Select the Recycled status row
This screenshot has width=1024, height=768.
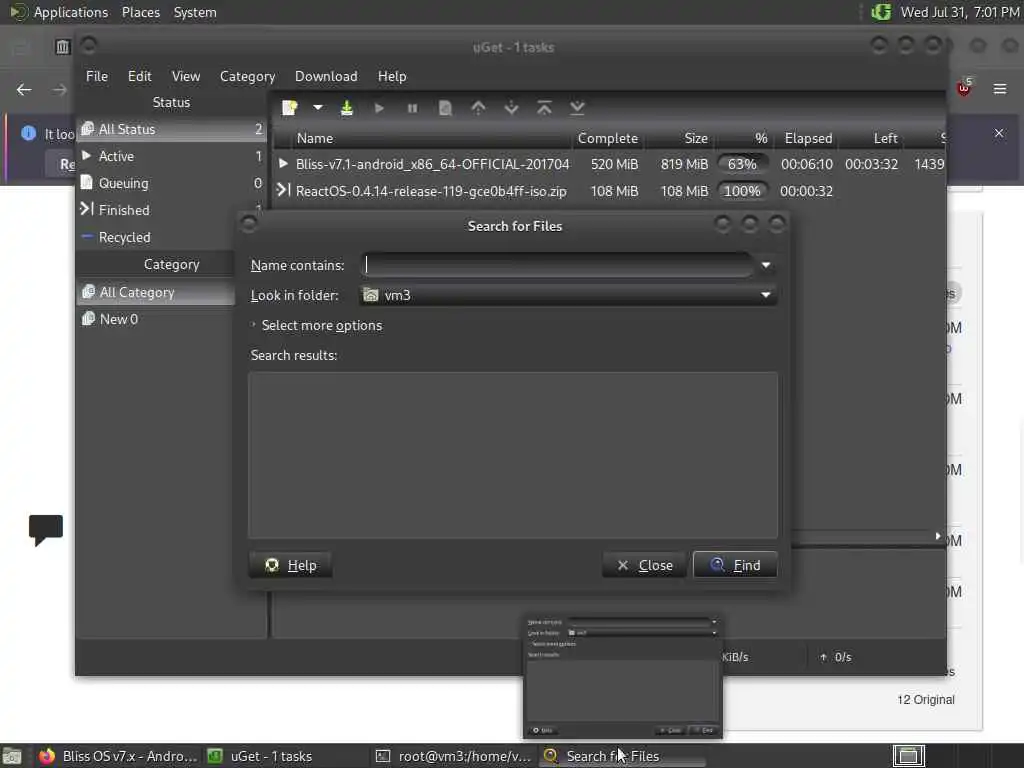(x=155, y=237)
